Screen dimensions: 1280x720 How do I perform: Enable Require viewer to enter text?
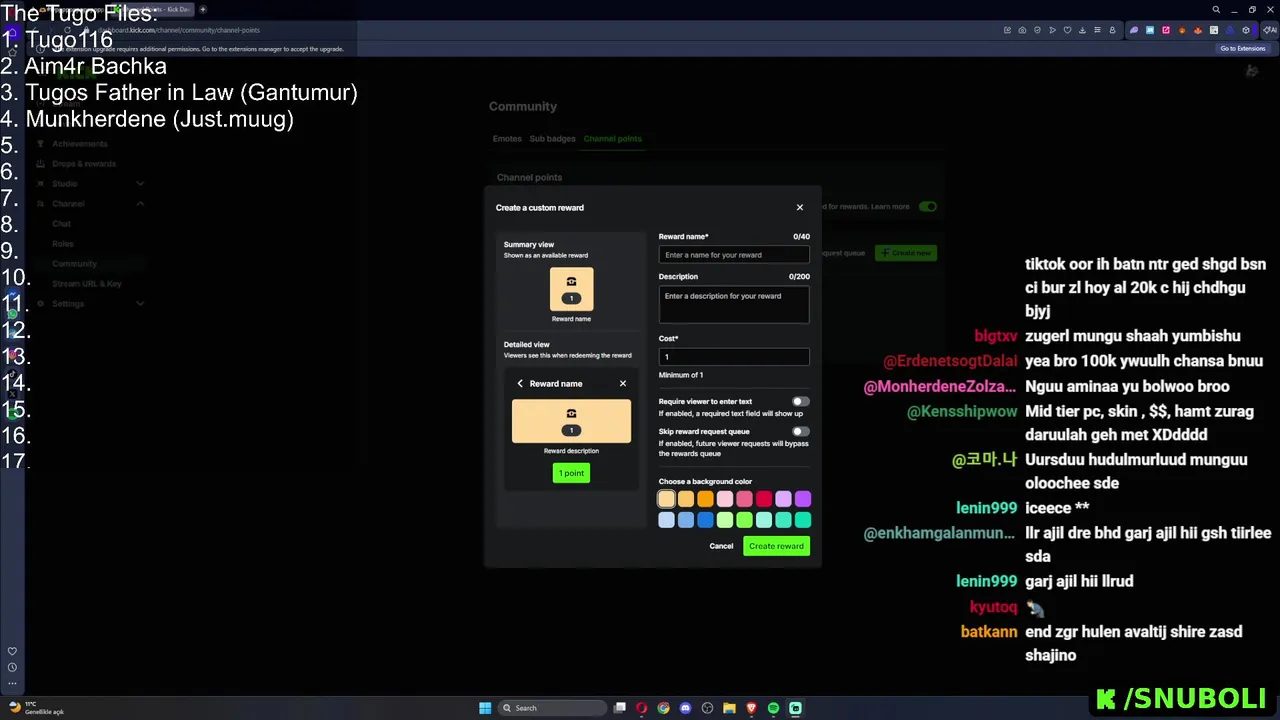click(x=801, y=401)
